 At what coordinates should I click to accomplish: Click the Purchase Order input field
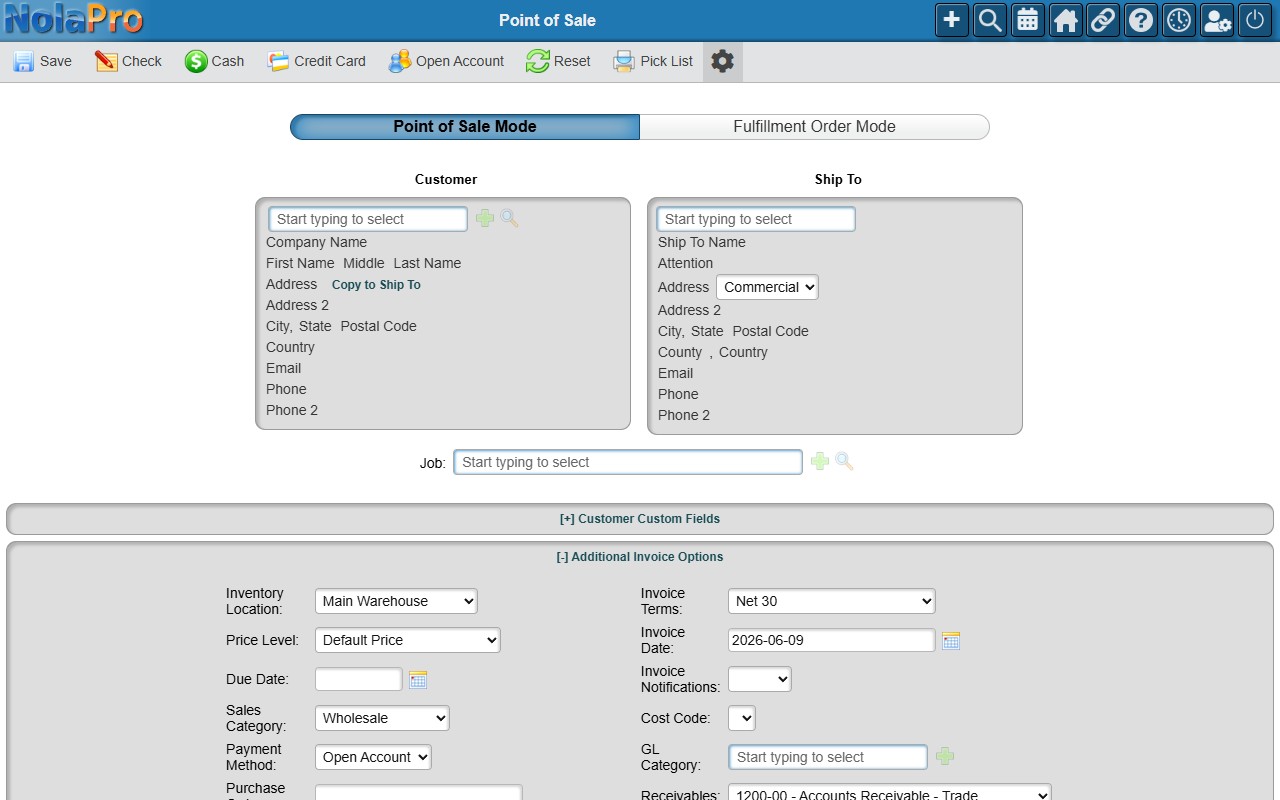[419, 793]
